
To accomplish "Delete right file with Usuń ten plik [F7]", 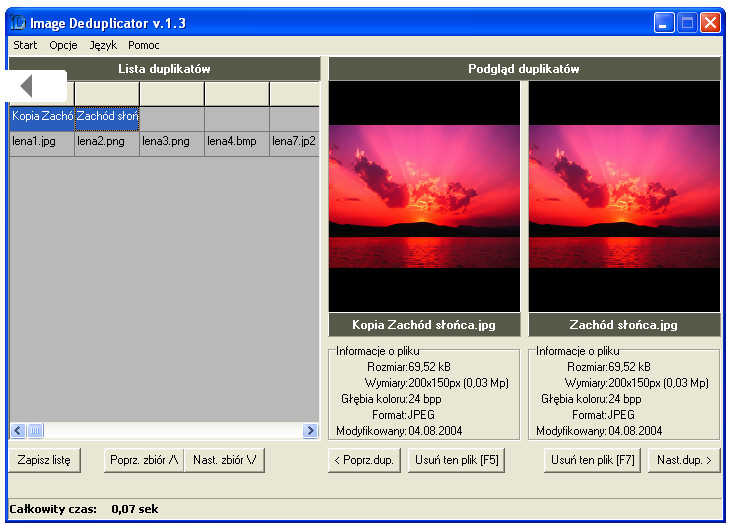I will pos(593,460).
